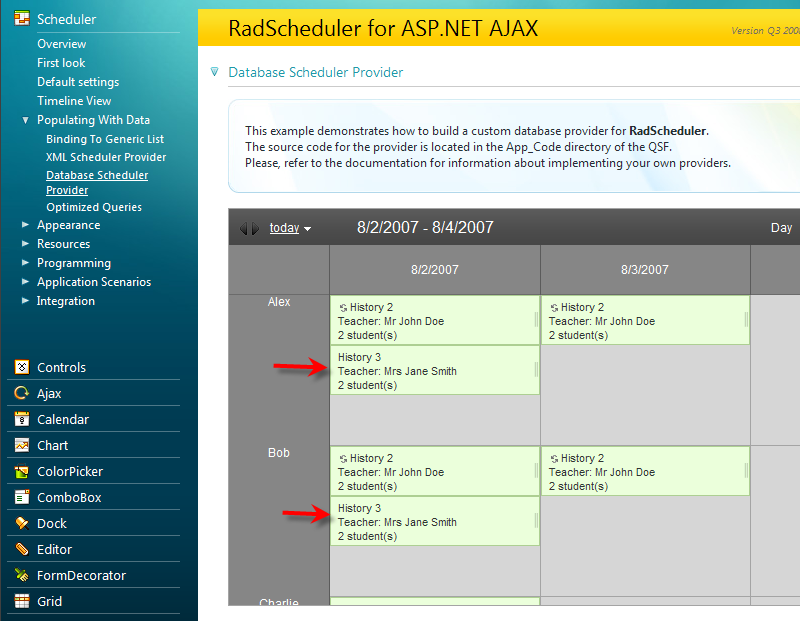Select Alex's History 3 appointment on 8/2/2007
This screenshot has width=800, height=621.
coord(435,370)
